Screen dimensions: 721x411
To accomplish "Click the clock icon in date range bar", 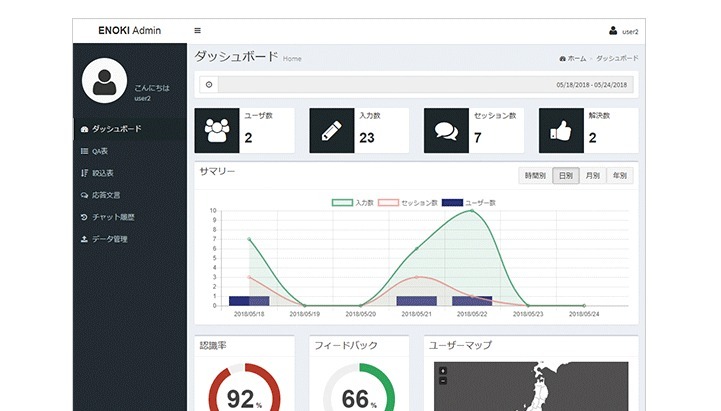I will [209, 85].
